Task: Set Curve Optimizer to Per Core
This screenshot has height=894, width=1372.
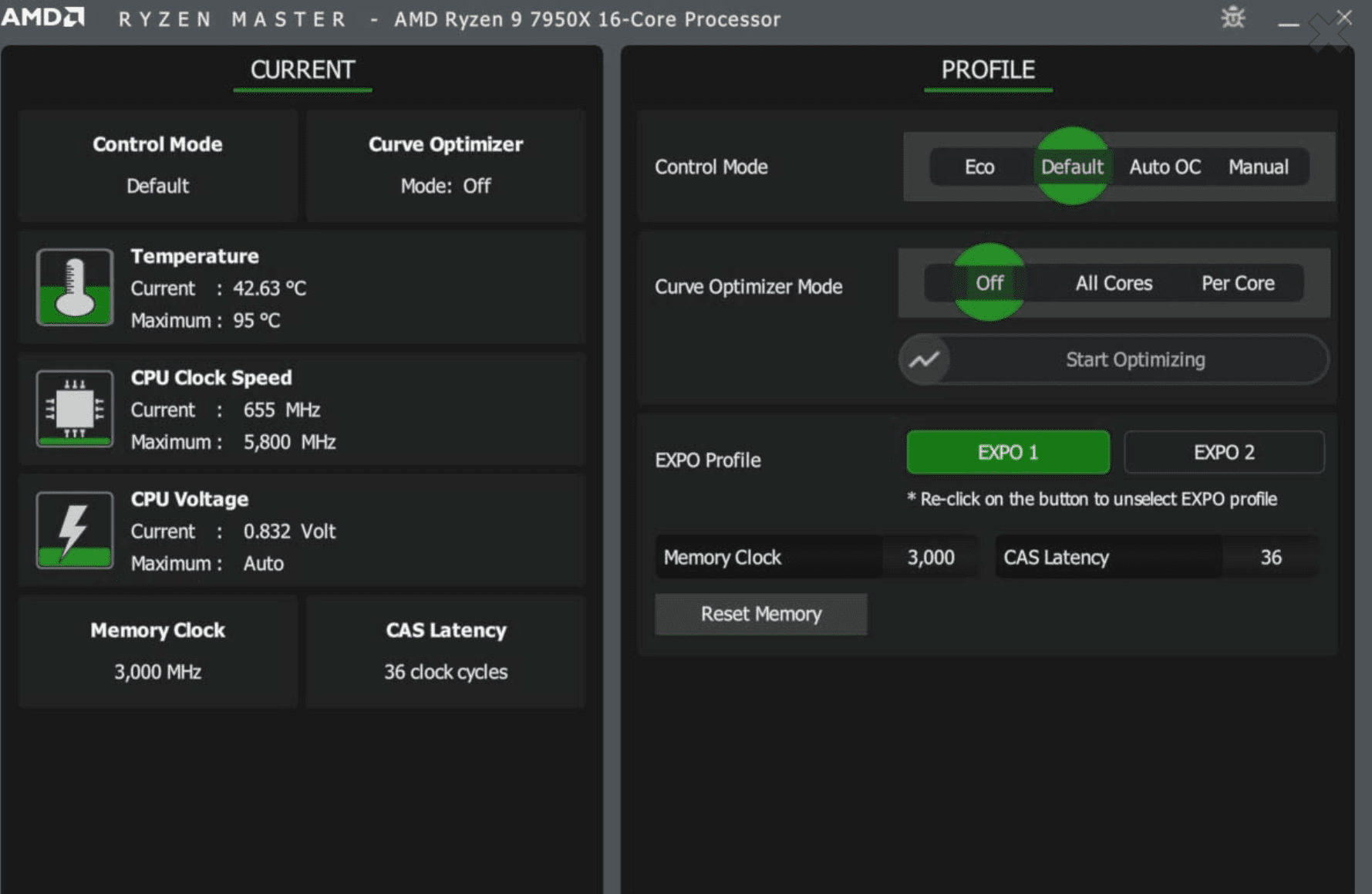Action: (x=1238, y=283)
